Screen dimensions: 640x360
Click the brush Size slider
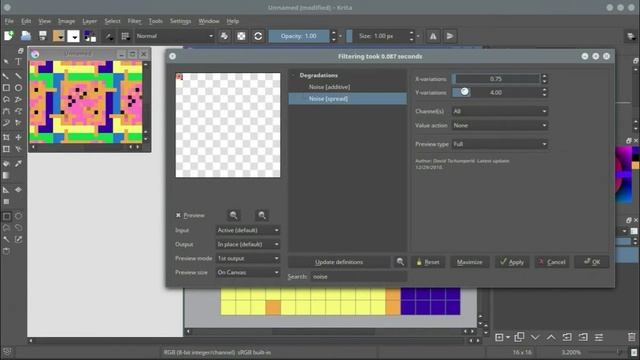click(377, 36)
